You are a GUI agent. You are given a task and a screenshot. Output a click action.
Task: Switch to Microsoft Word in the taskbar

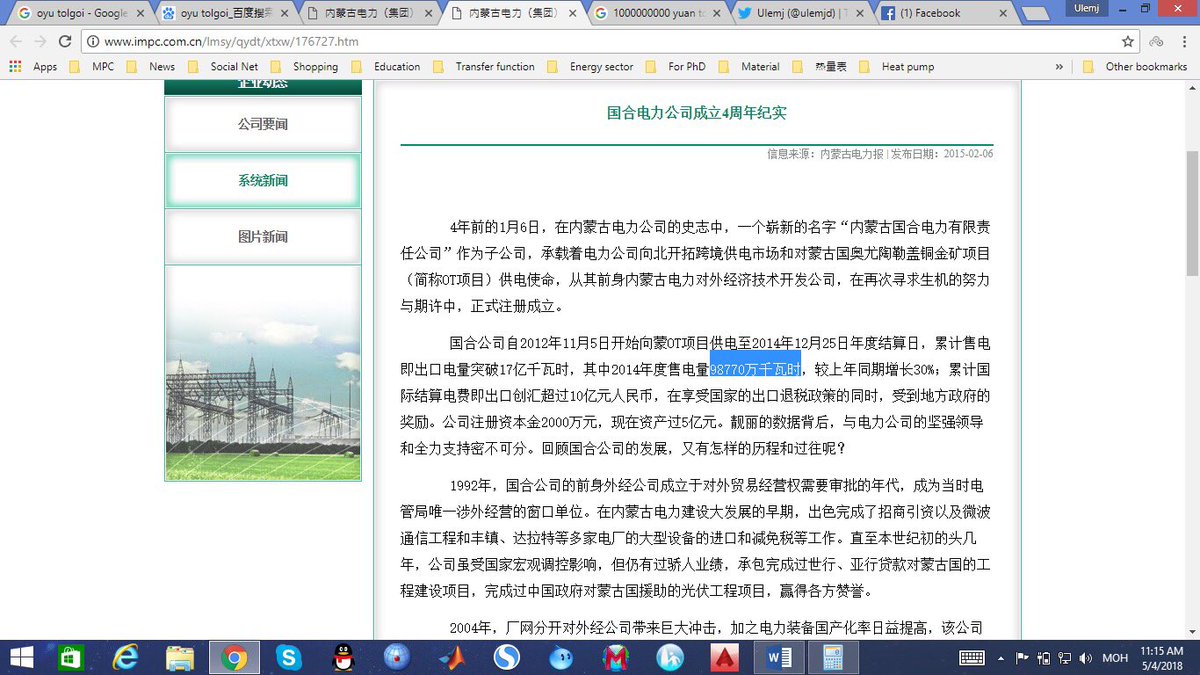(779, 657)
